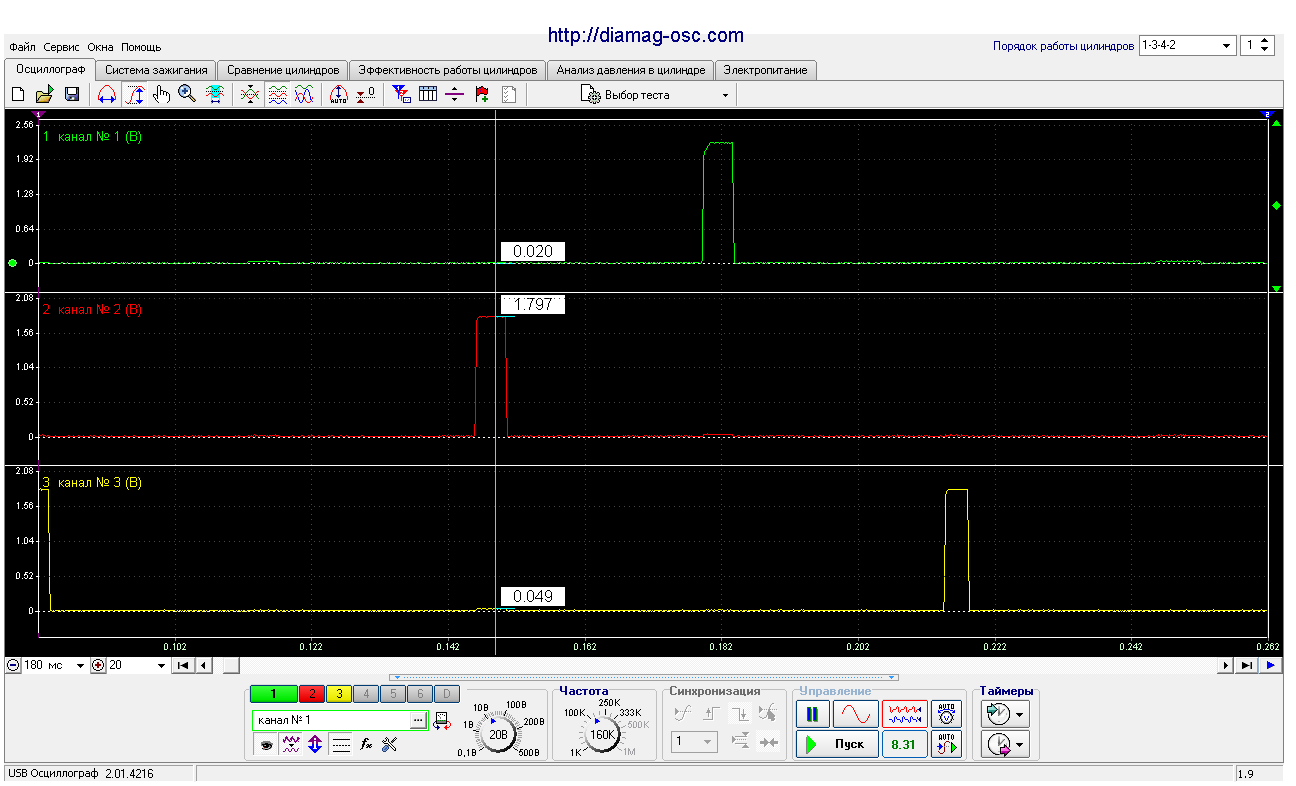The image size is (1296, 786).
Task: Click the Частота knob 160K
Action: tap(602, 734)
